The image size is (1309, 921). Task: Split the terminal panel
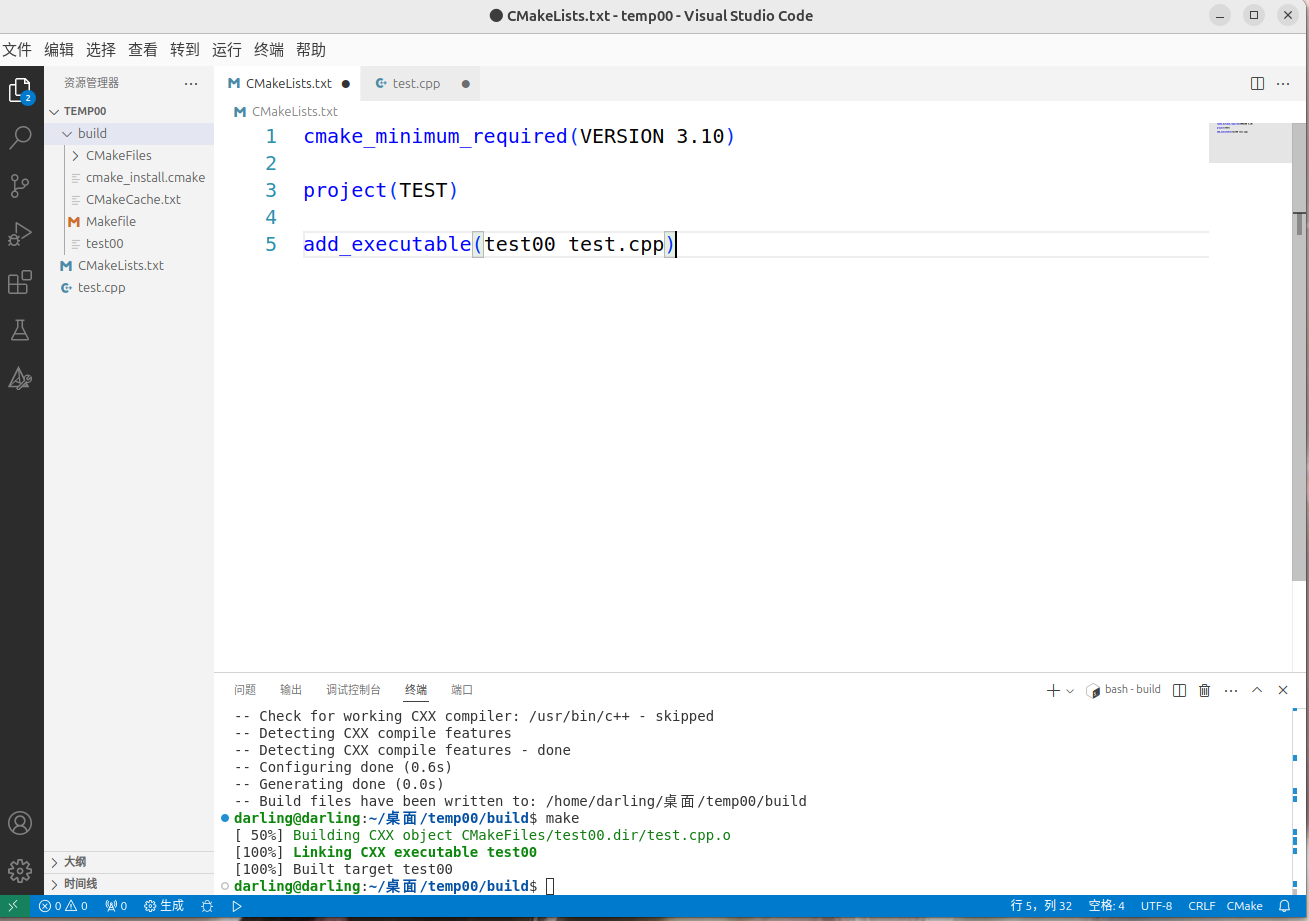[x=1179, y=690]
